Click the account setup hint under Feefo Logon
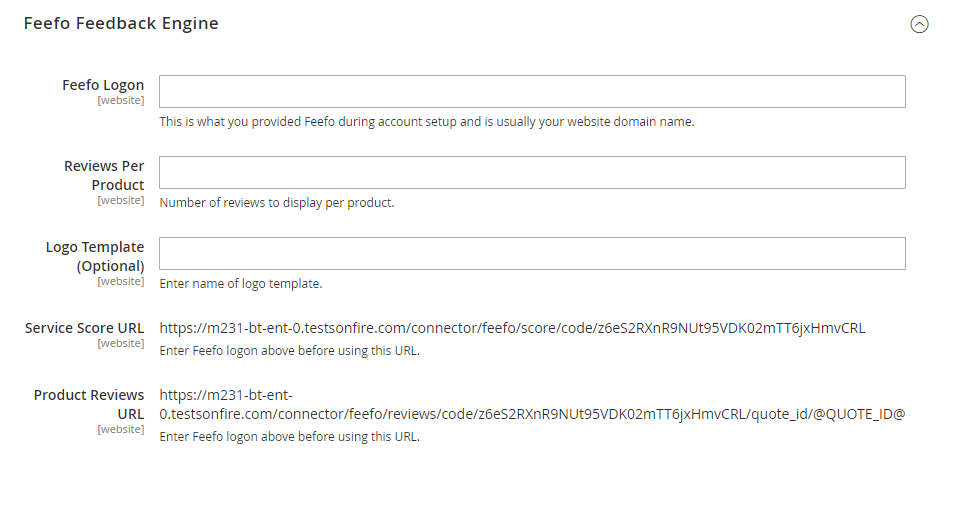Screen dimensions: 958x507 pyautogui.click(x=426, y=122)
